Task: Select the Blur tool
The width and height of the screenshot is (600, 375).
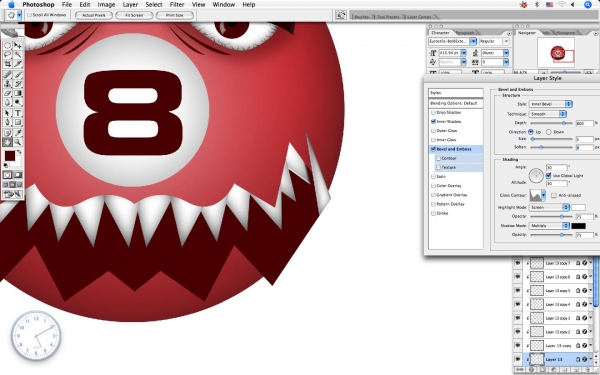Action: tap(7, 102)
